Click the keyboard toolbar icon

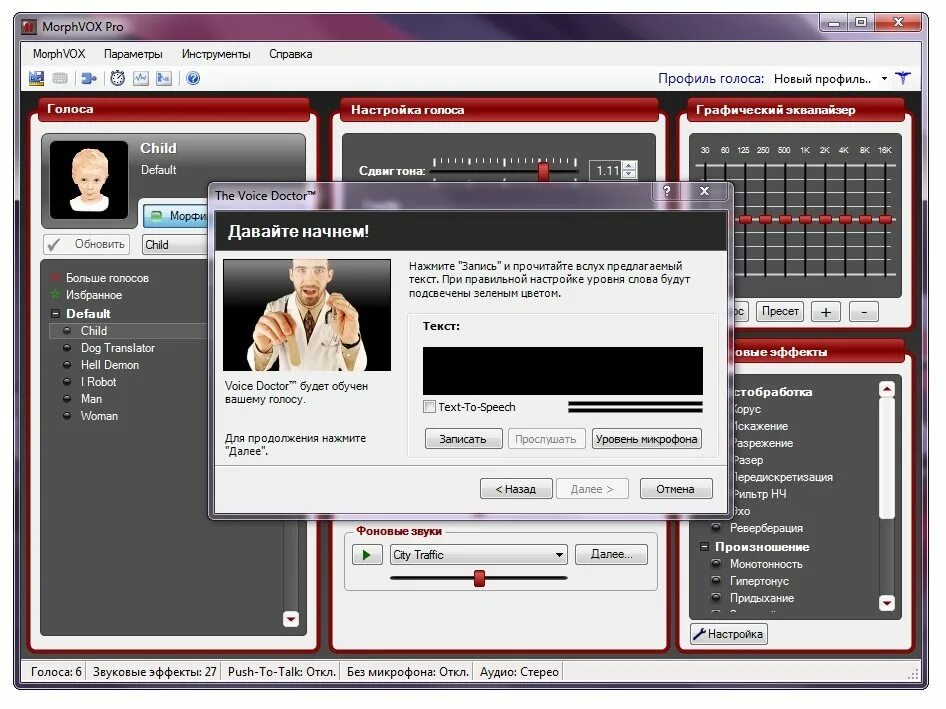click(x=60, y=78)
